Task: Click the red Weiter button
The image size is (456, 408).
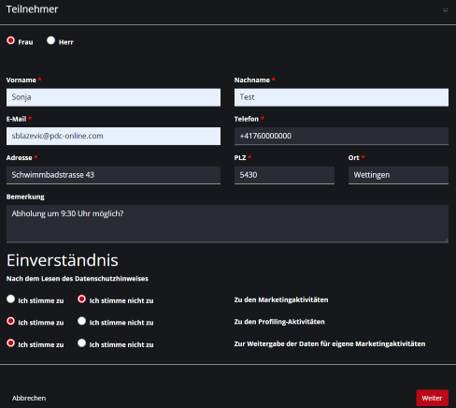Action: pyautogui.click(x=432, y=398)
